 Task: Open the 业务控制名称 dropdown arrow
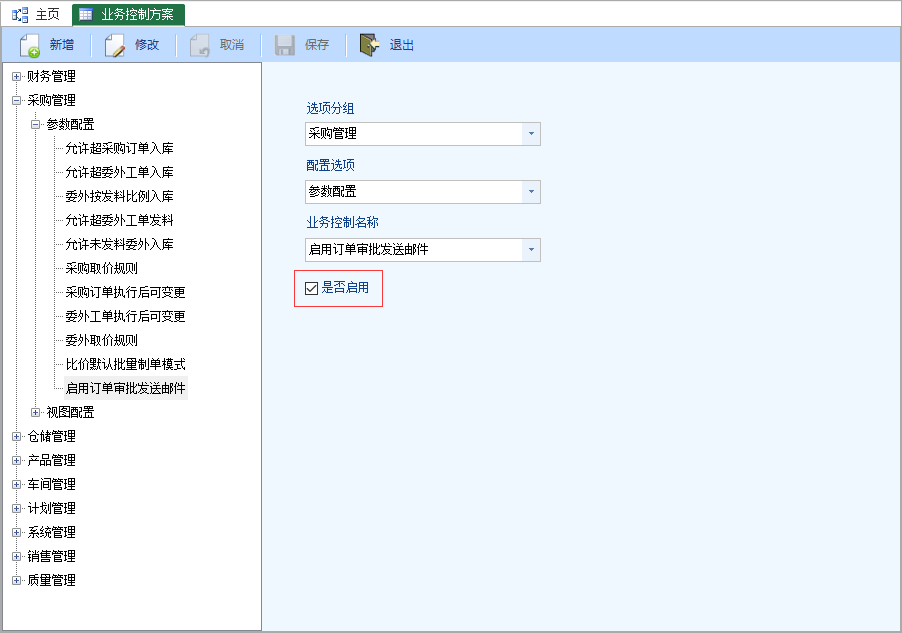coord(531,250)
